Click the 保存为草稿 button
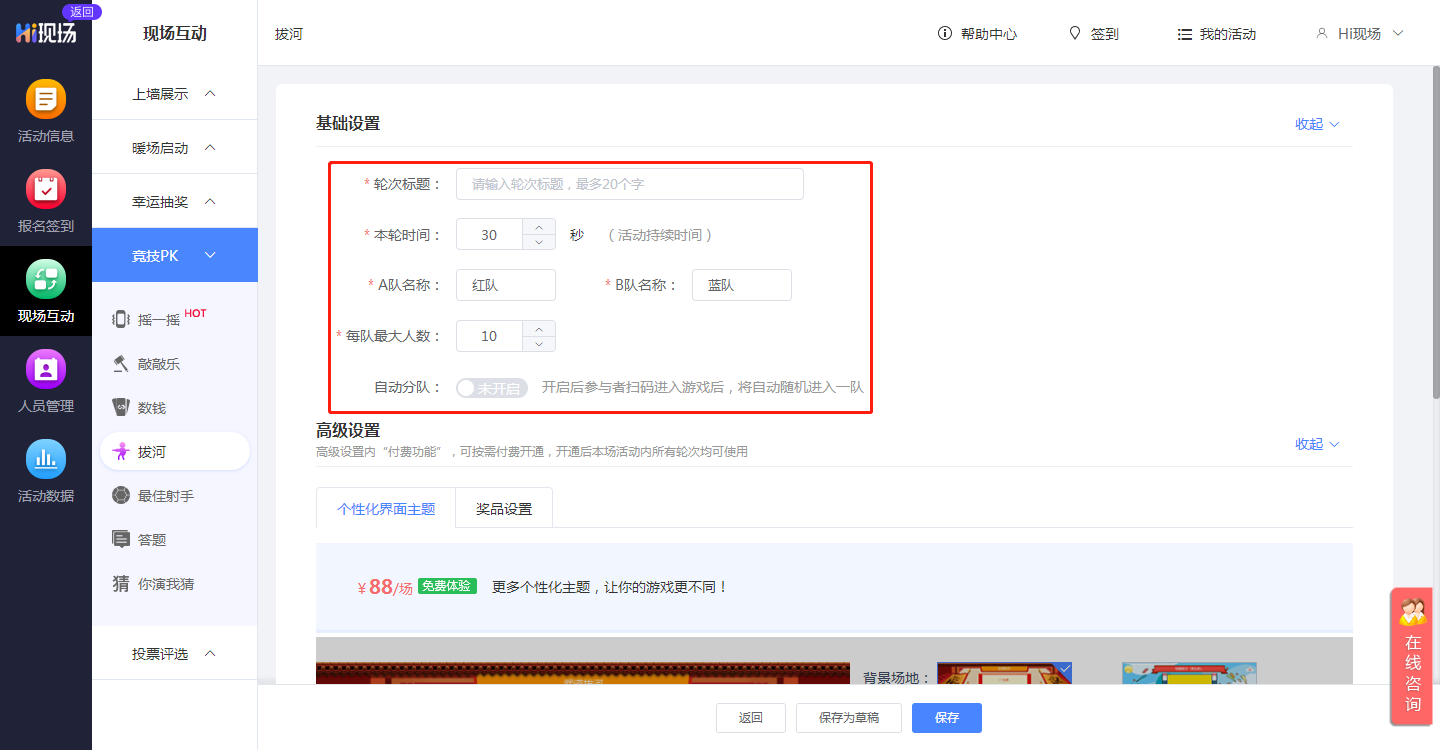The width and height of the screenshot is (1440, 750). (x=849, y=718)
